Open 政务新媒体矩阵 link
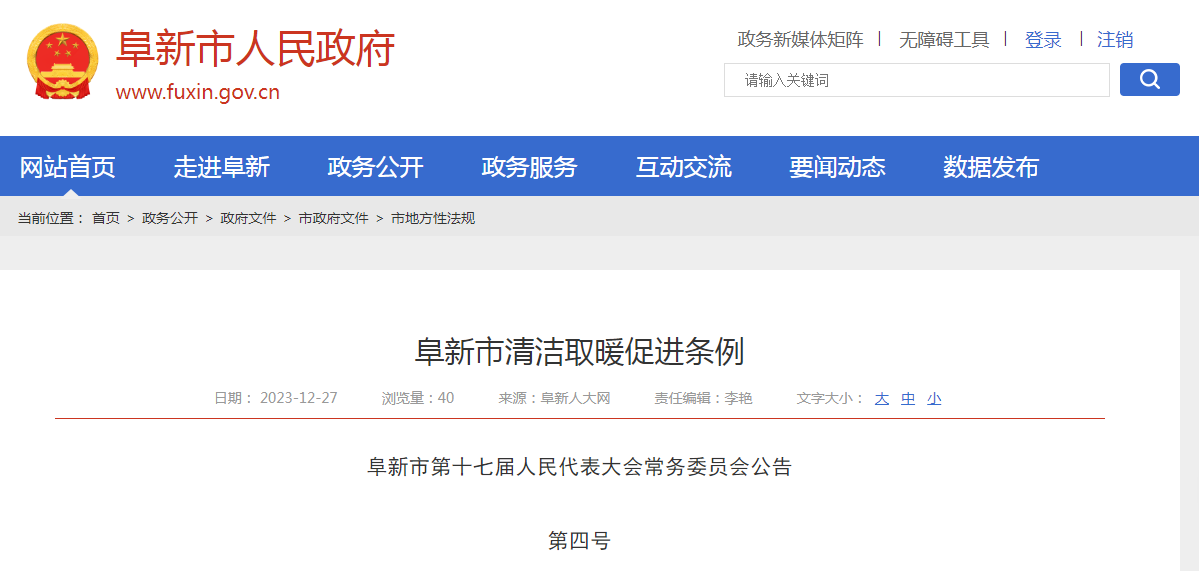This screenshot has width=1199, height=571. tap(800, 40)
